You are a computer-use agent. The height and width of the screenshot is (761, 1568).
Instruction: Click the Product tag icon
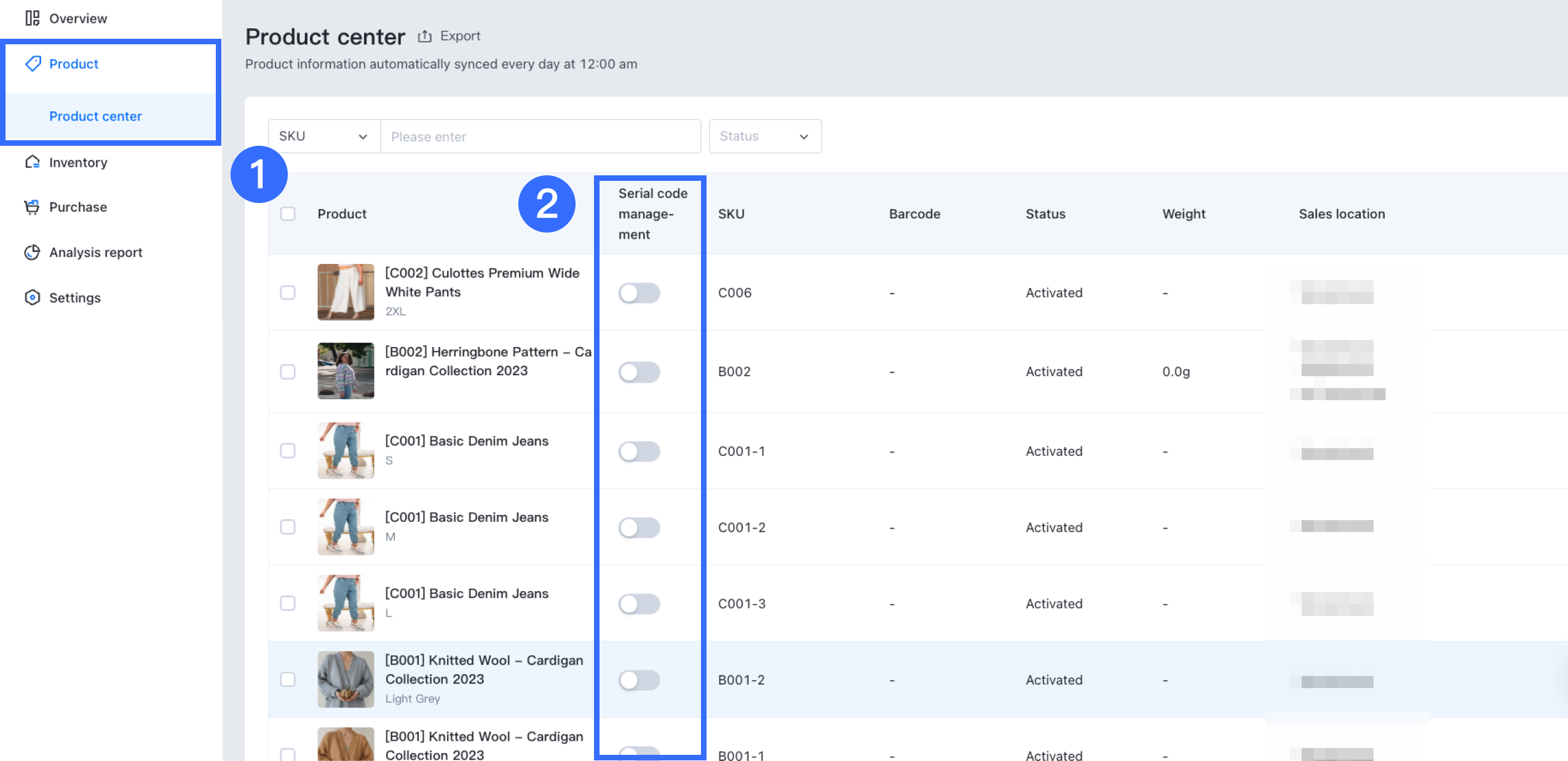pyautogui.click(x=33, y=64)
